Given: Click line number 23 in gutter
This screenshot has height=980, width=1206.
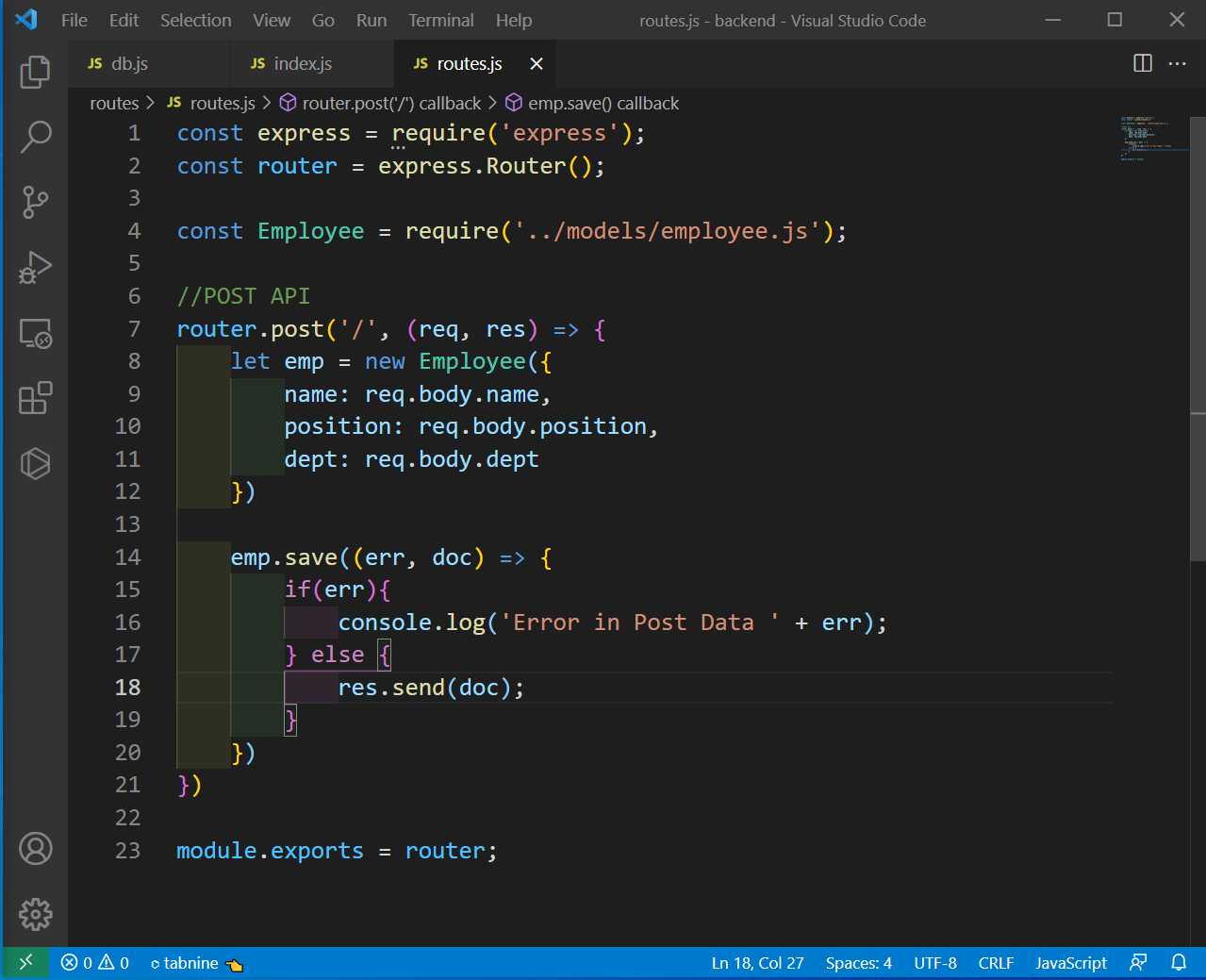Looking at the screenshot, I should [127, 851].
